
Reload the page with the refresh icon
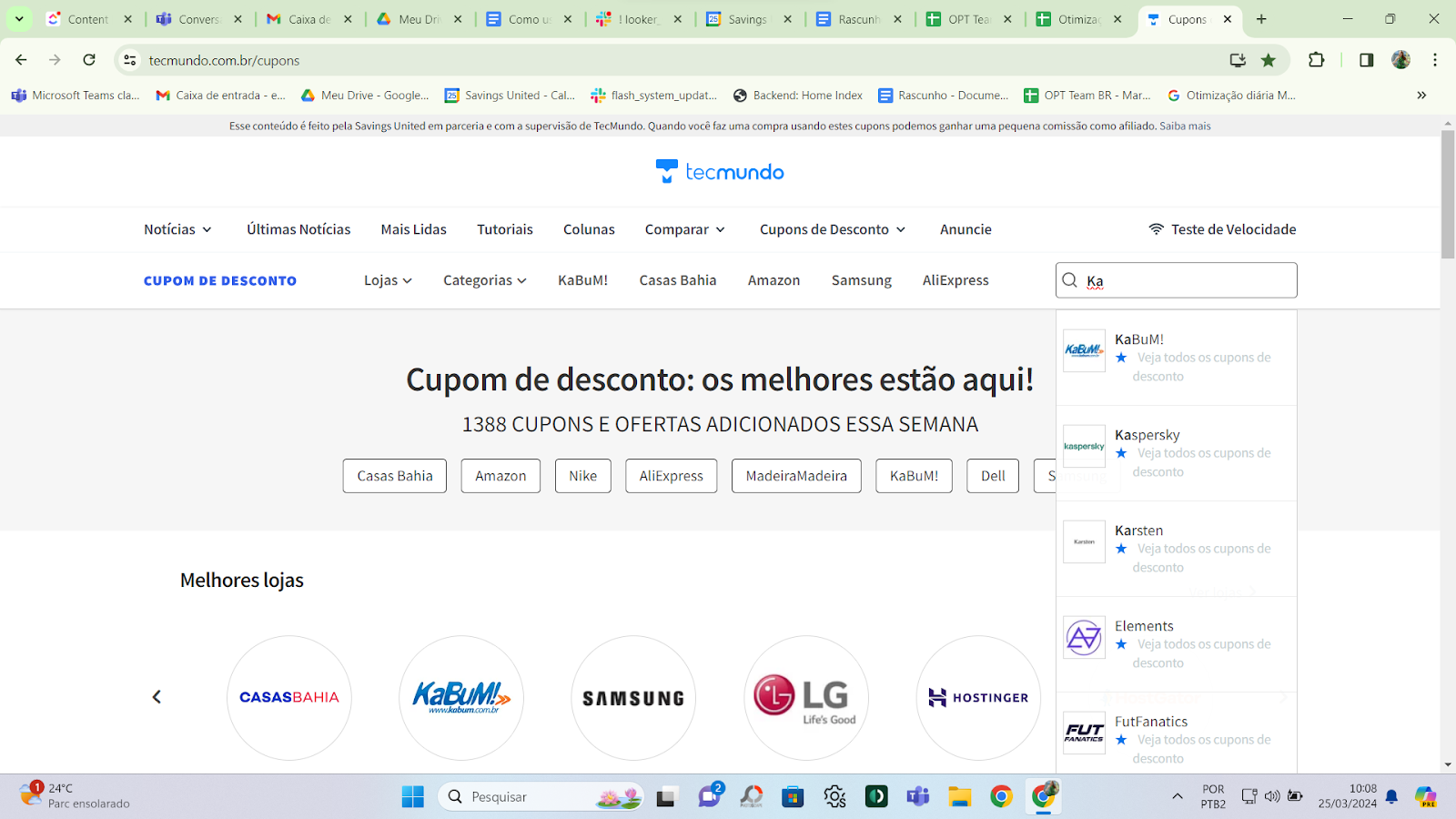click(89, 60)
